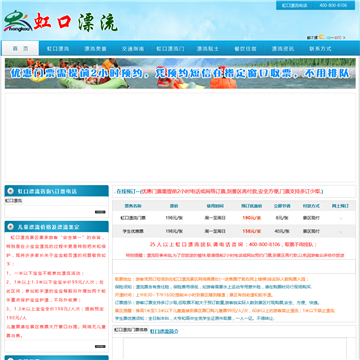This screenshot has height=360, width=360.
Task: Click the 票务名称 column header
Action: [133, 206]
